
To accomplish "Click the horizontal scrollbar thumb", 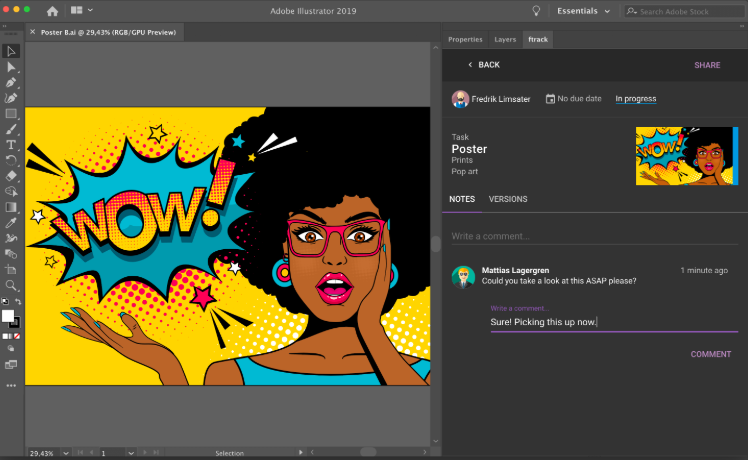I will 368,452.
